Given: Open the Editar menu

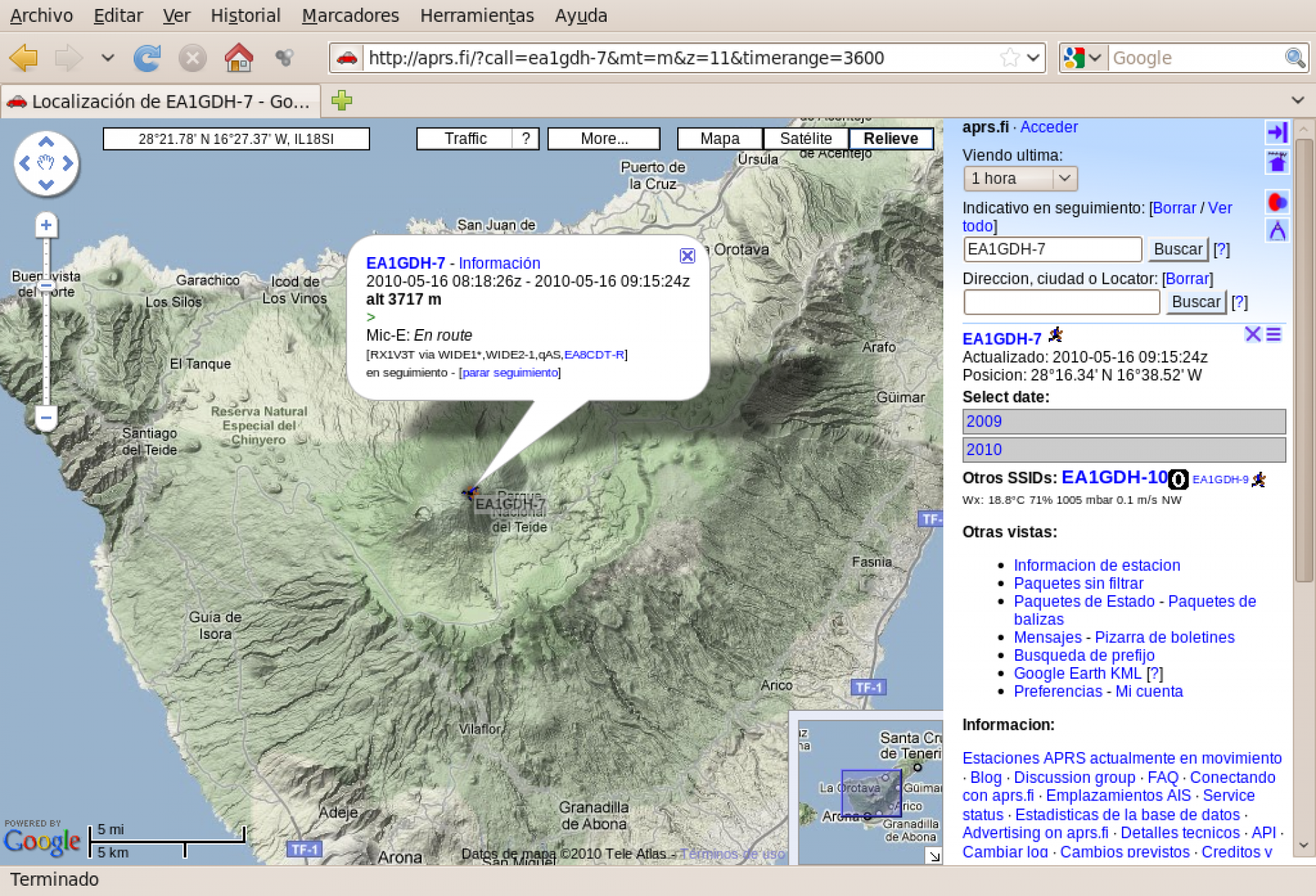Looking at the screenshot, I should coord(118,15).
